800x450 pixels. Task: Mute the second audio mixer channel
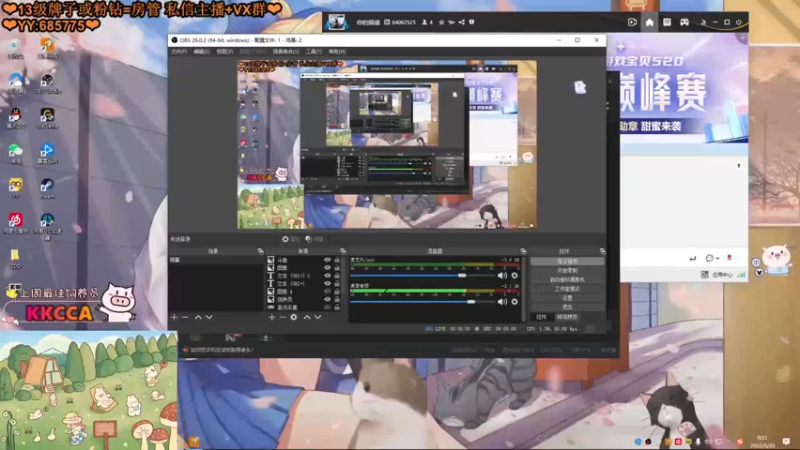(502, 302)
